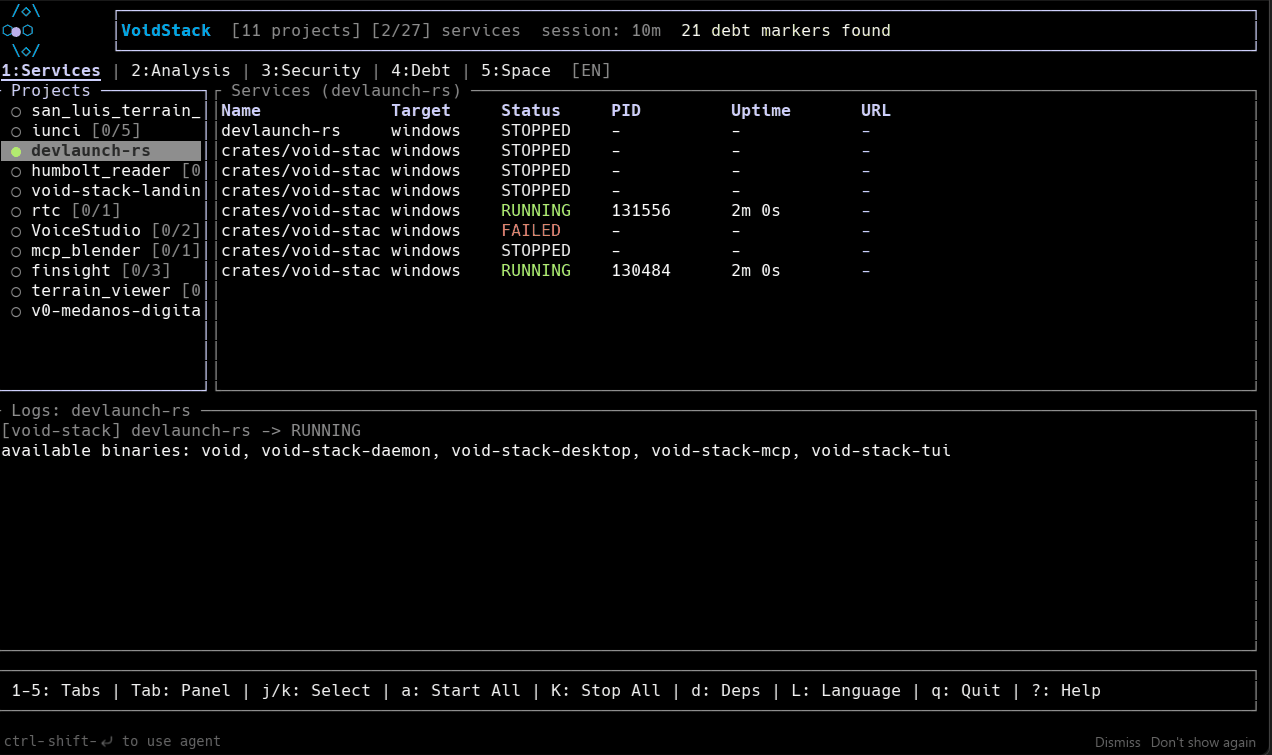Click the status circle beside v0-medanos-digita
This screenshot has height=755, width=1272.
point(16,311)
